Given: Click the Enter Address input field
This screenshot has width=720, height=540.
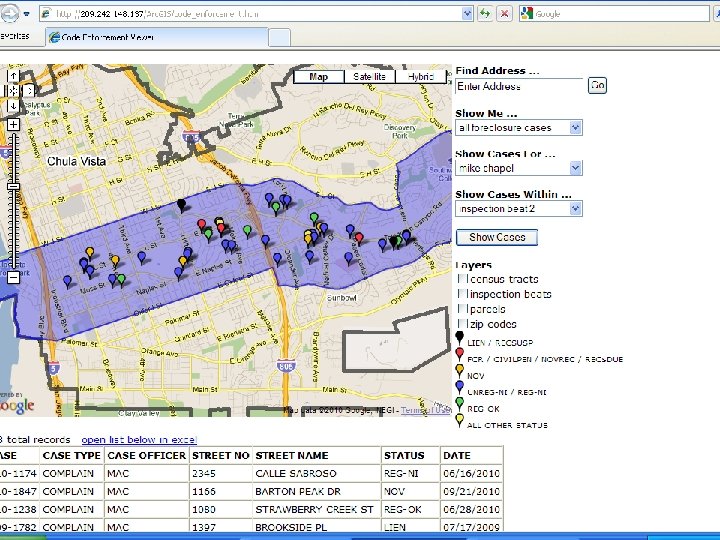Looking at the screenshot, I should tap(518, 86).
